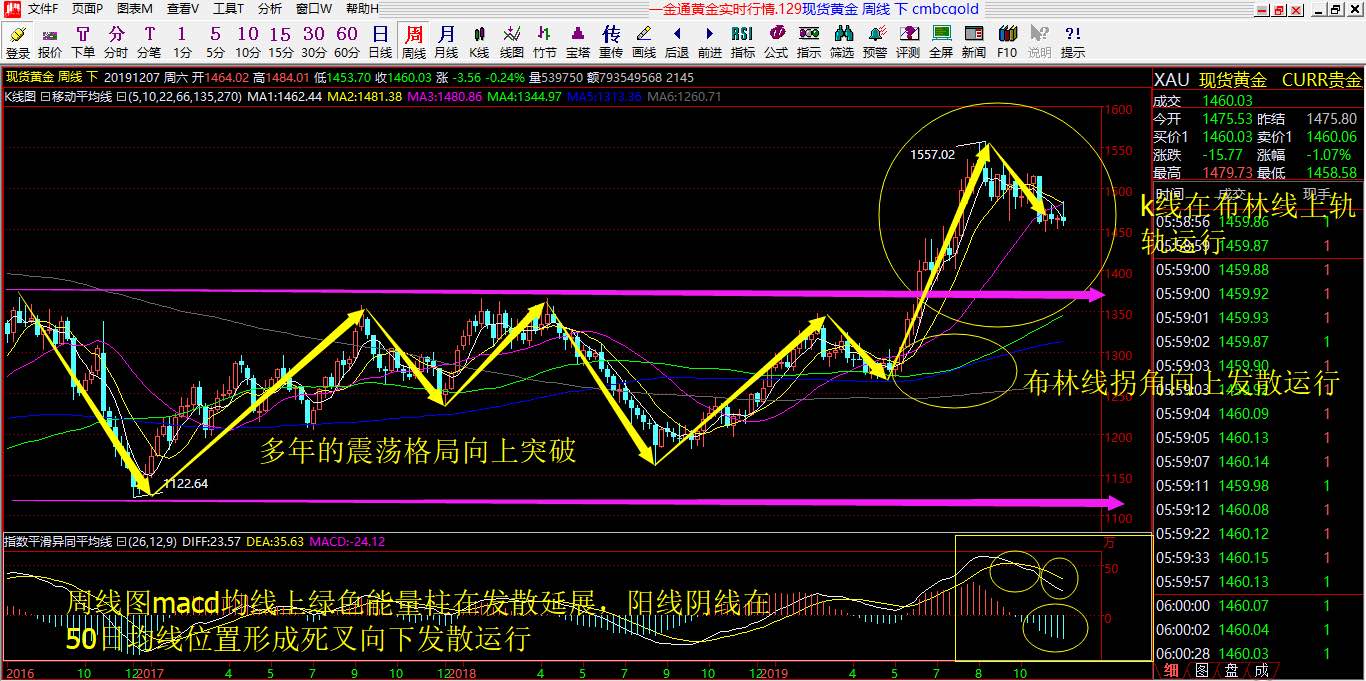Image resolution: width=1366 pixels, height=681 pixels.
Task: Open the 预警 alert bell
Action: 875,42
